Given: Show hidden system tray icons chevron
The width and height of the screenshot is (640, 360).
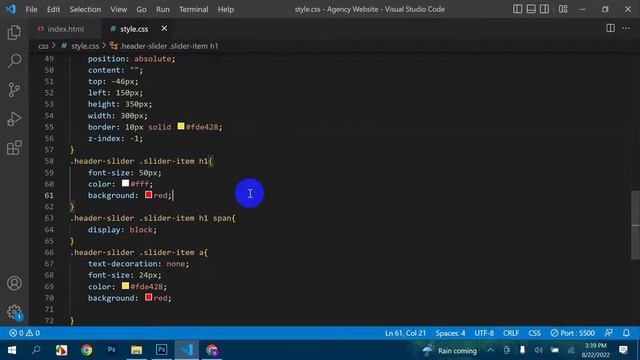Looking at the screenshot, I should point(490,350).
